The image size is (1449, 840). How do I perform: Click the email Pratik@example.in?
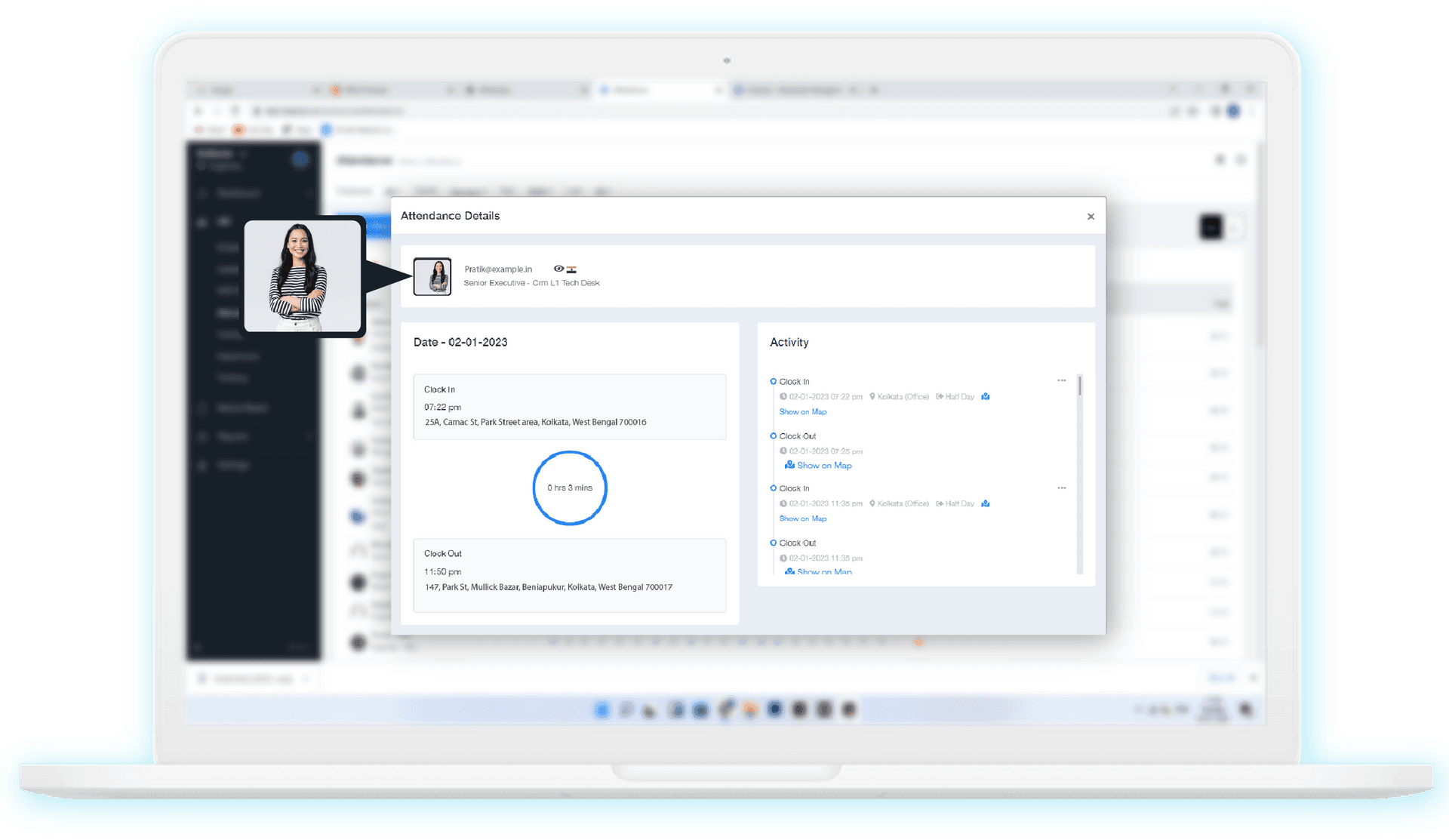pos(498,269)
